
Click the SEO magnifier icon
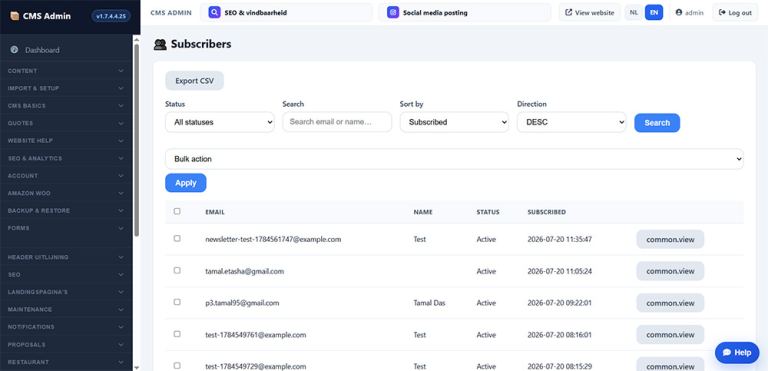pos(215,13)
